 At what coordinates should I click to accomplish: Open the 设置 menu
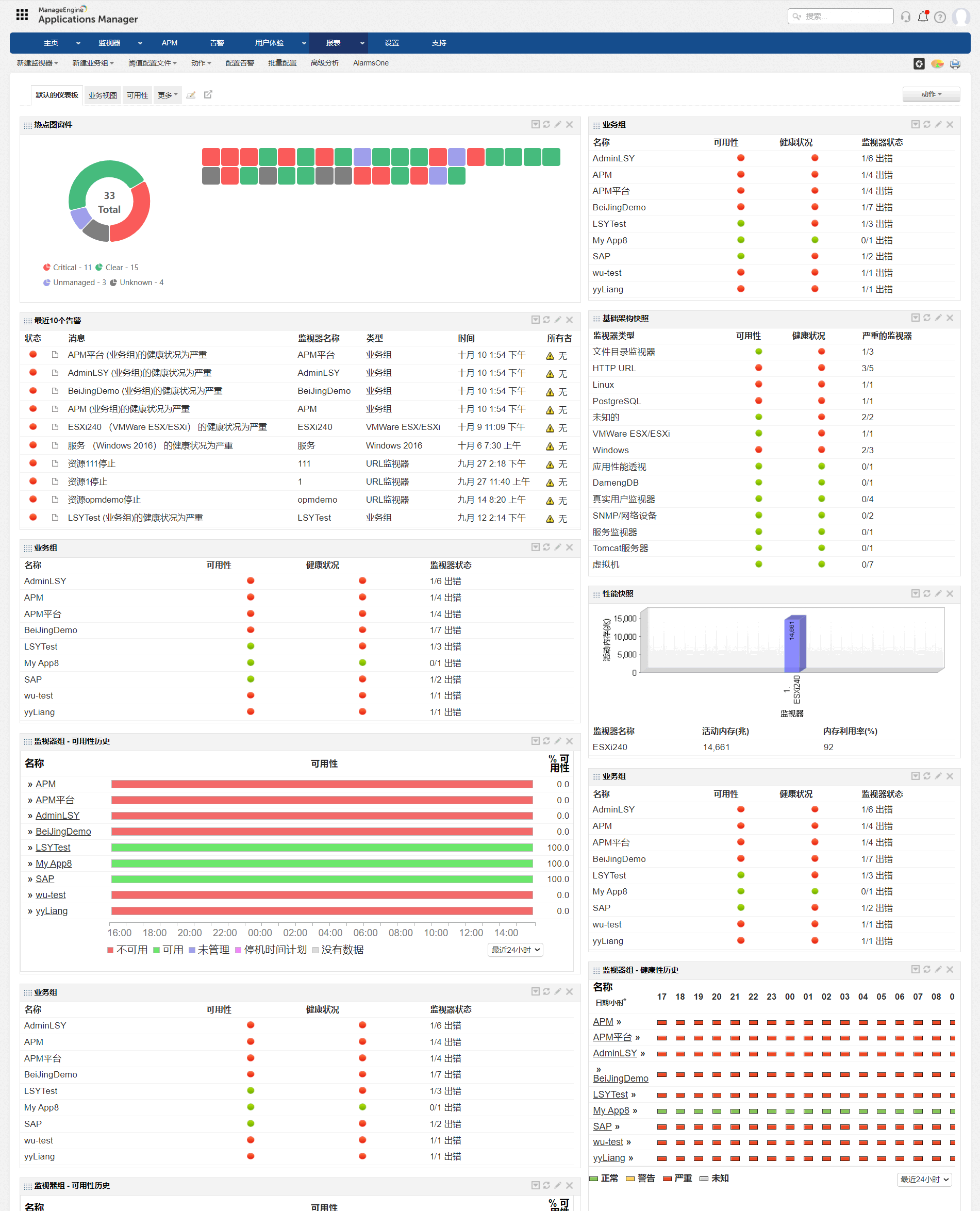pyautogui.click(x=392, y=43)
